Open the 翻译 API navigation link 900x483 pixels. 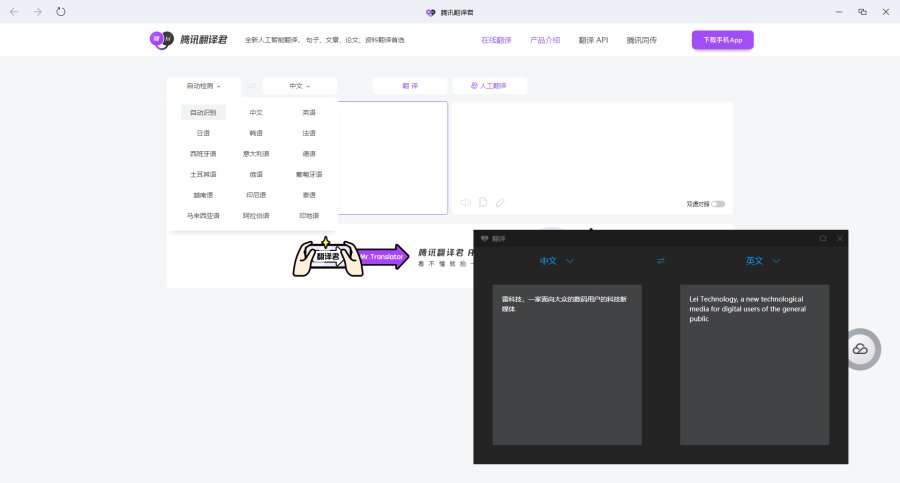593,40
